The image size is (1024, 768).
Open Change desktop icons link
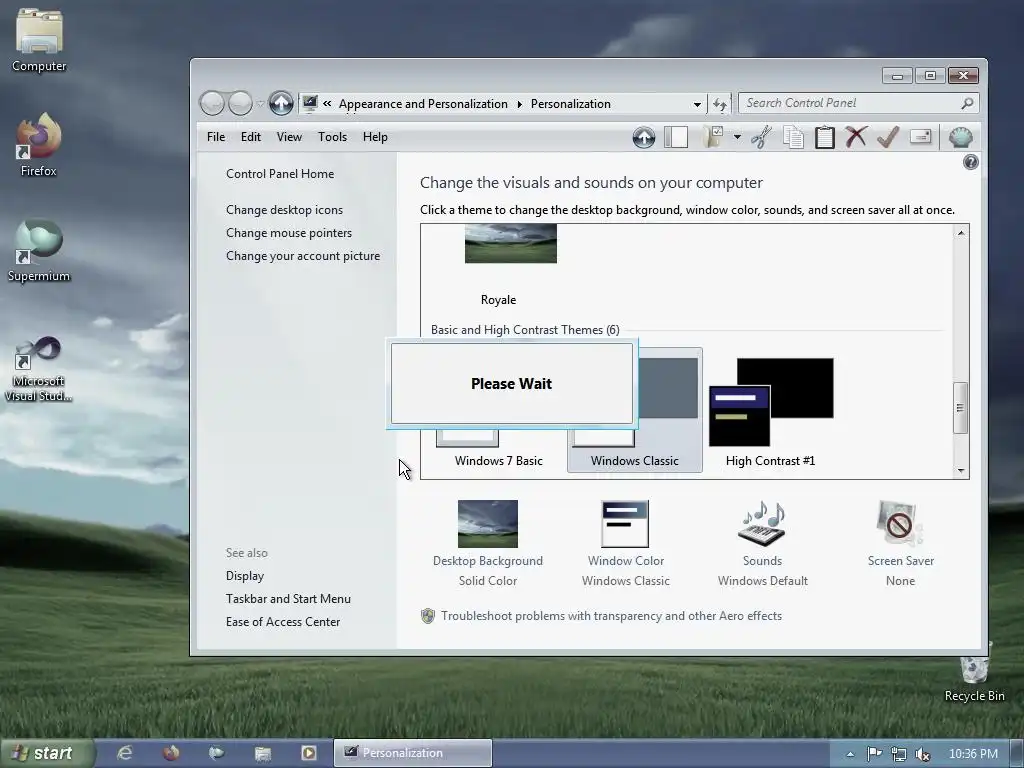(284, 210)
